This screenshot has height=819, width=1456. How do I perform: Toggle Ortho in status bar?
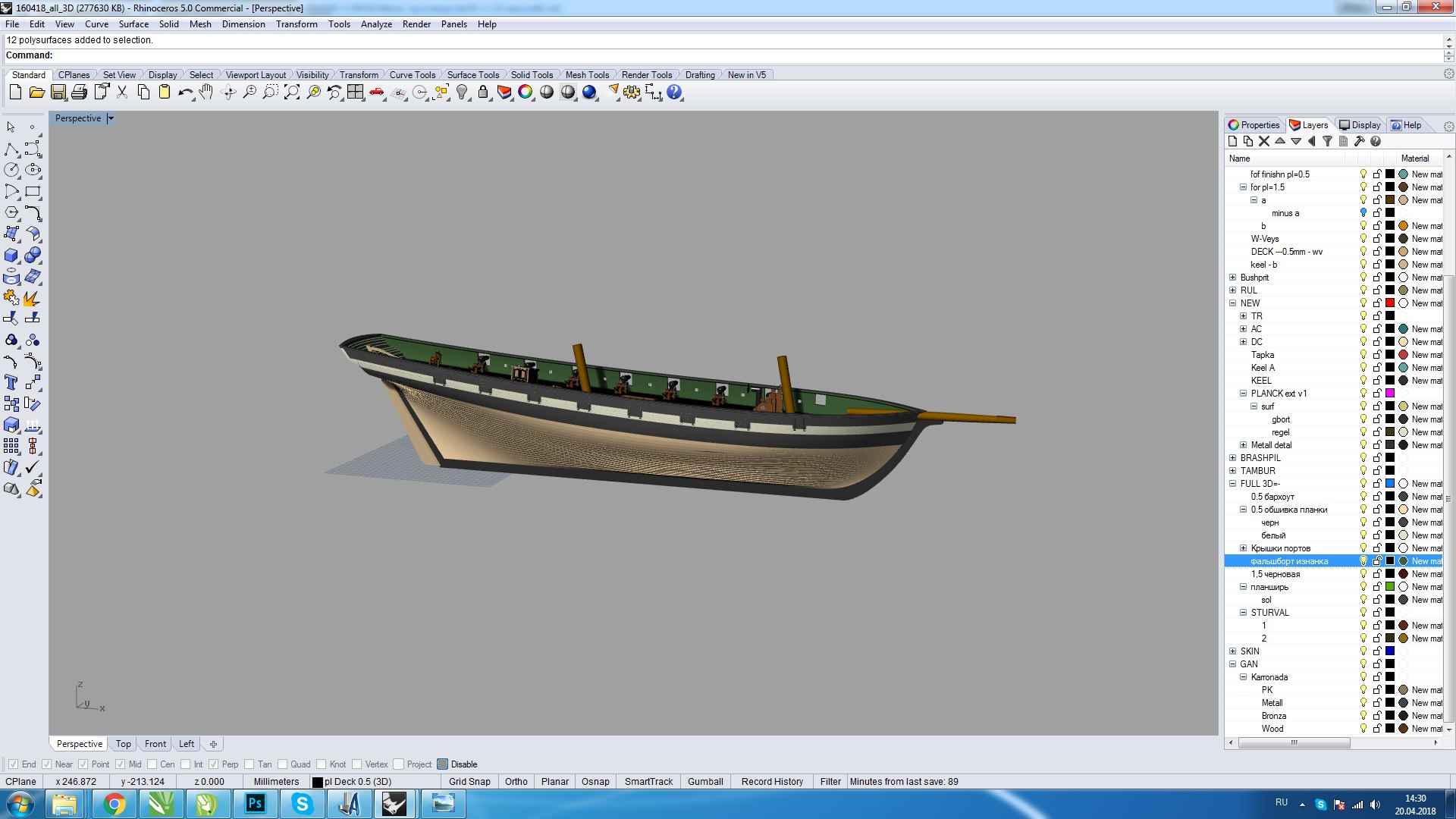point(516,782)
